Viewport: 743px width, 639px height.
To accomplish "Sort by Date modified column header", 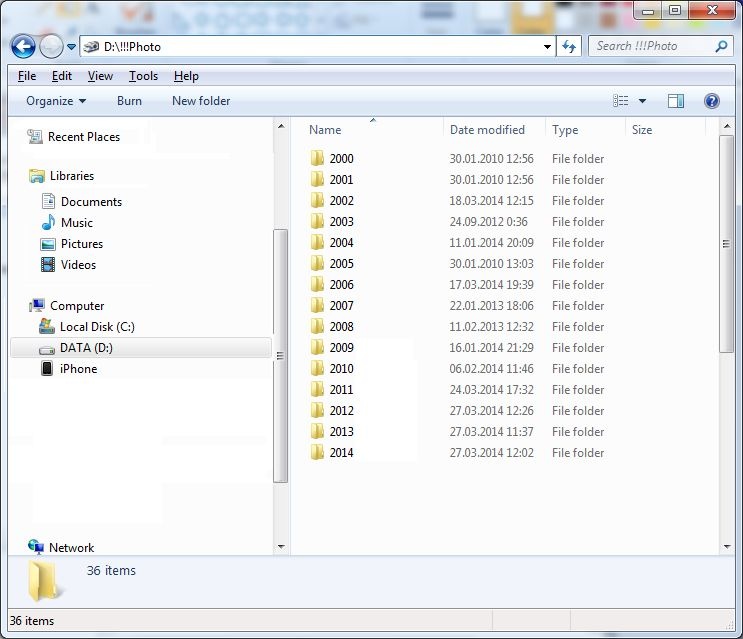I will 487,130.
